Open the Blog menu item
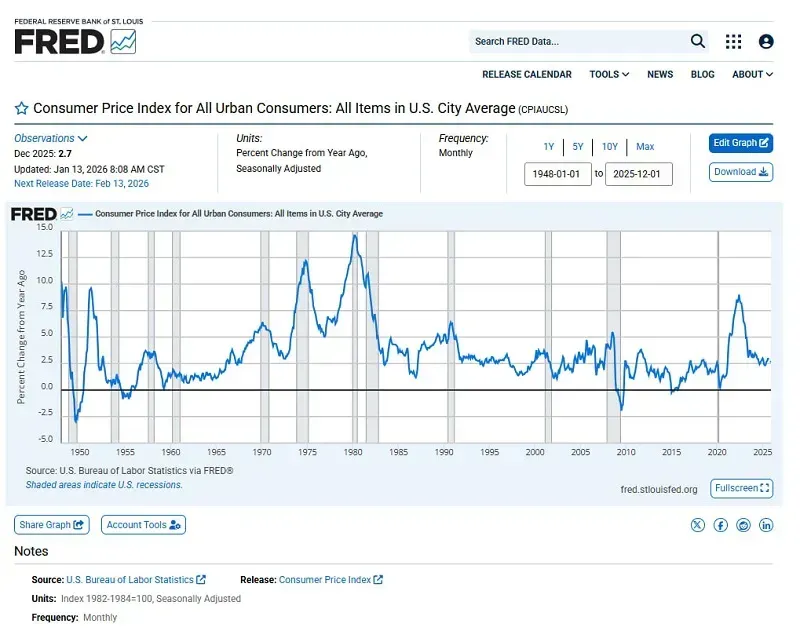 tap(703, 74)
